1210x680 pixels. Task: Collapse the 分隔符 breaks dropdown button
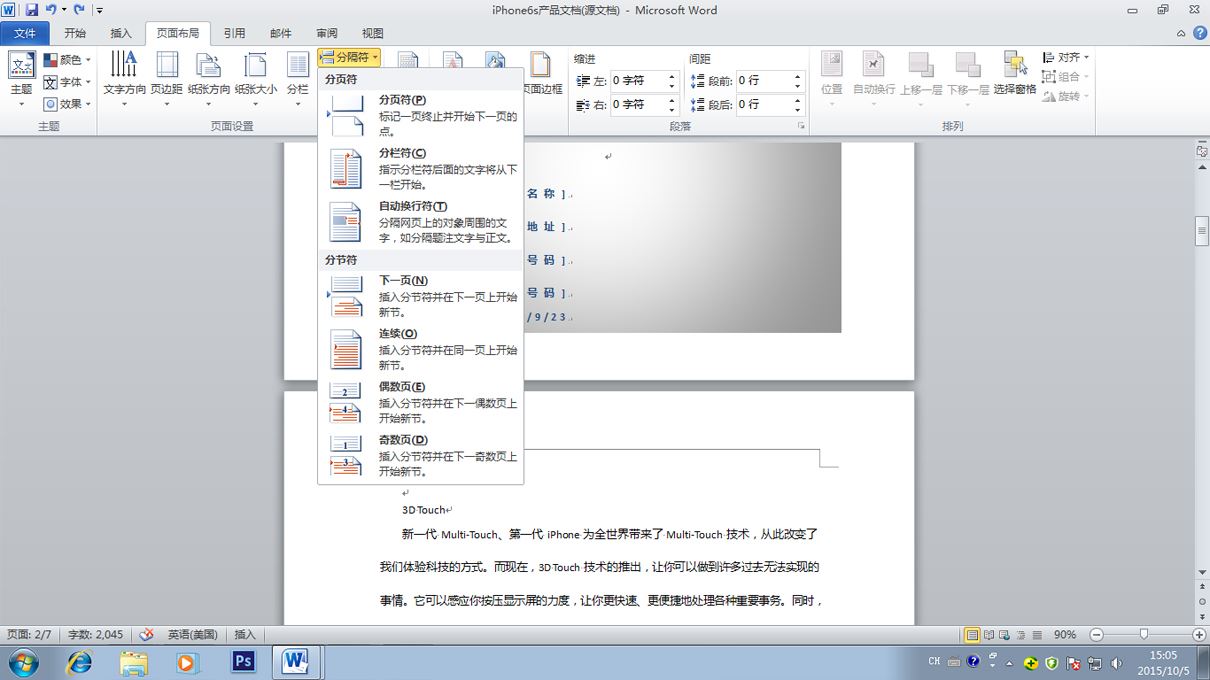click(x=348, y=57)
